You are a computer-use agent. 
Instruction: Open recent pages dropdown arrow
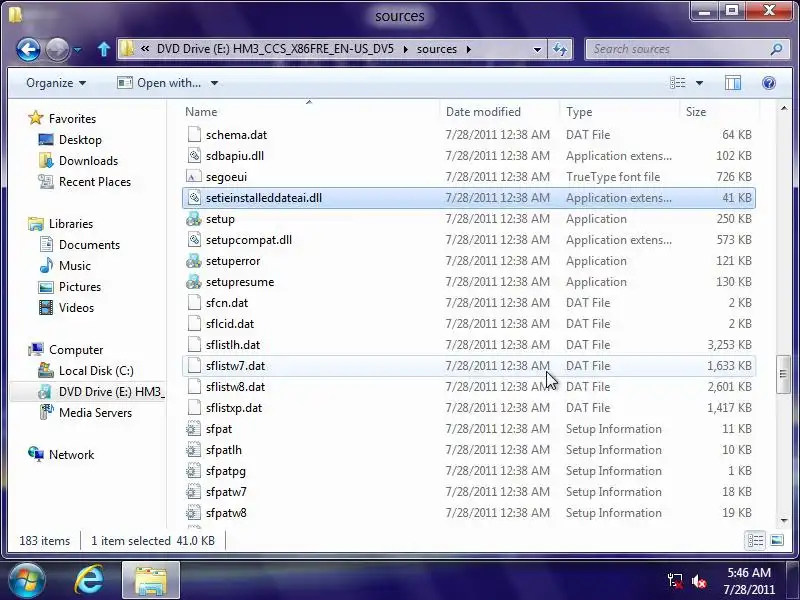click(x=78, y=49)
